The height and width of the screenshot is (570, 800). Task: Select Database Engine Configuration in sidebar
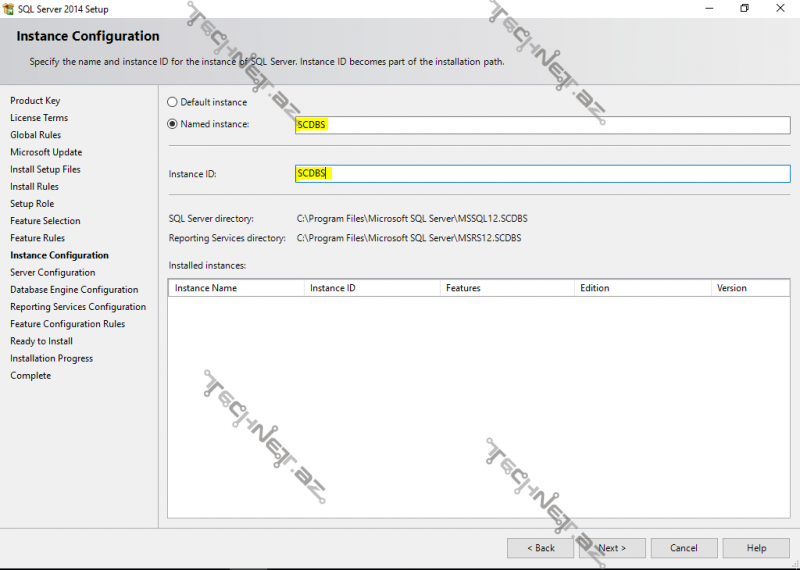(x=74, y=290)
